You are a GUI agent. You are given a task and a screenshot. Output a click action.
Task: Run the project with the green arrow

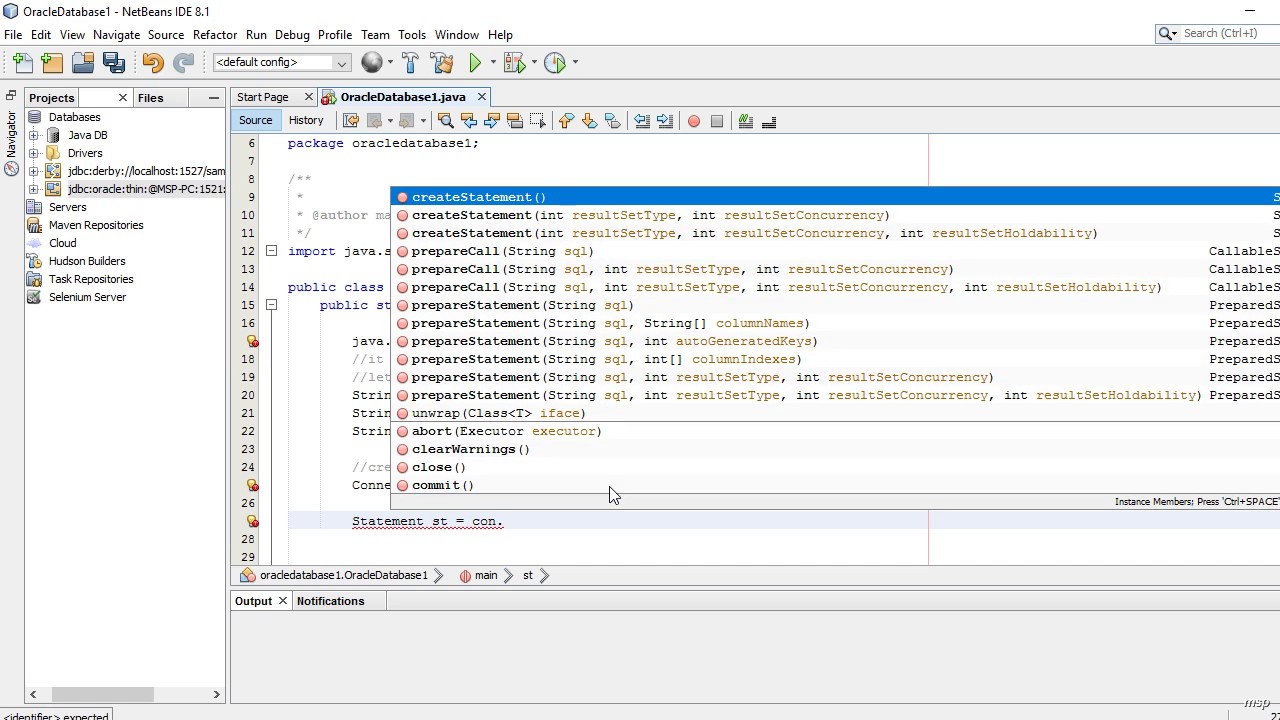pyautogui.click(x=475, y=62)
